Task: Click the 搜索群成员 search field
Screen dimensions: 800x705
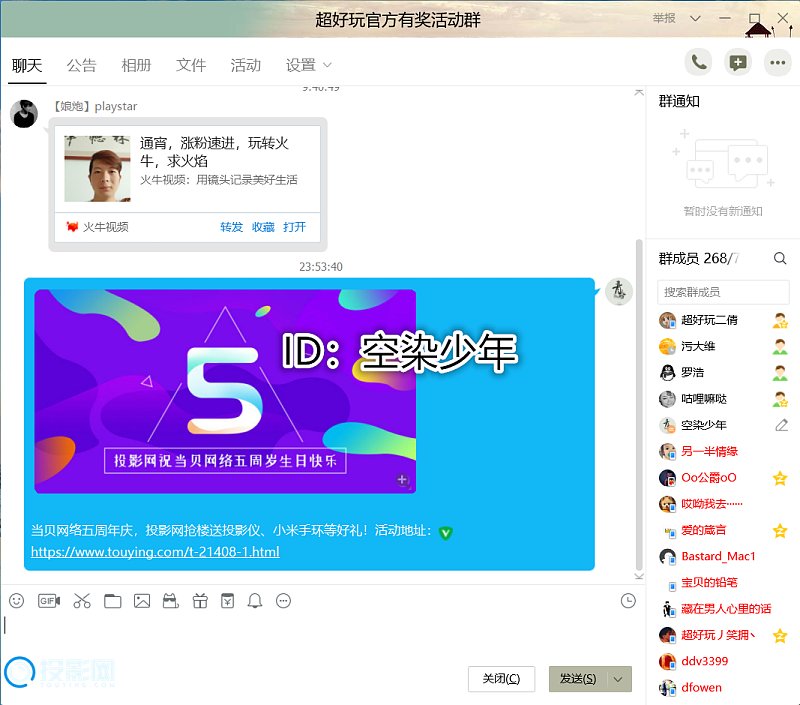Action: (723, 292)
